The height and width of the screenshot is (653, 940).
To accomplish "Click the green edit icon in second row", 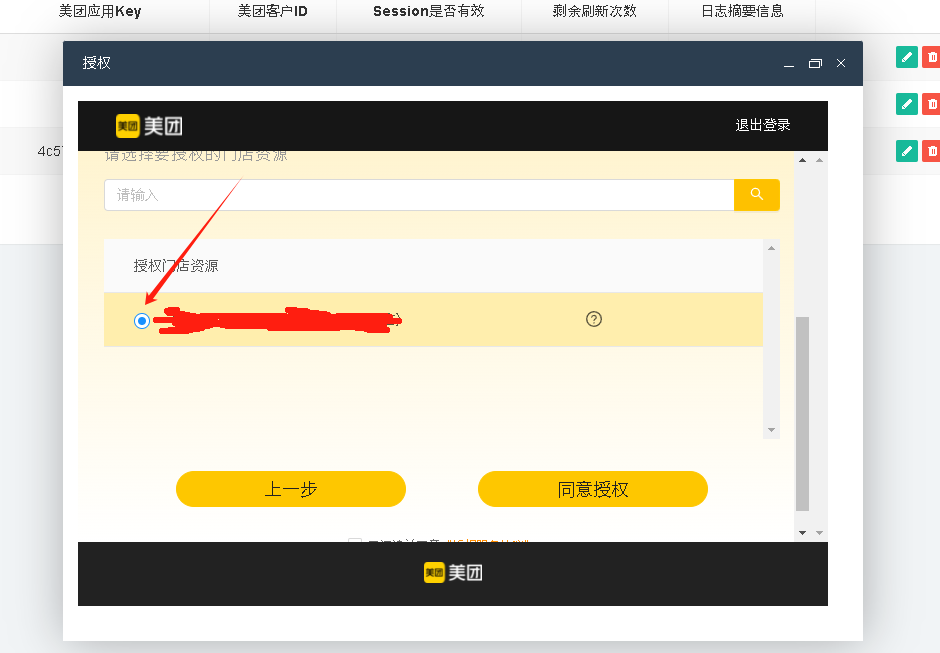I will (x=906, y=104).
